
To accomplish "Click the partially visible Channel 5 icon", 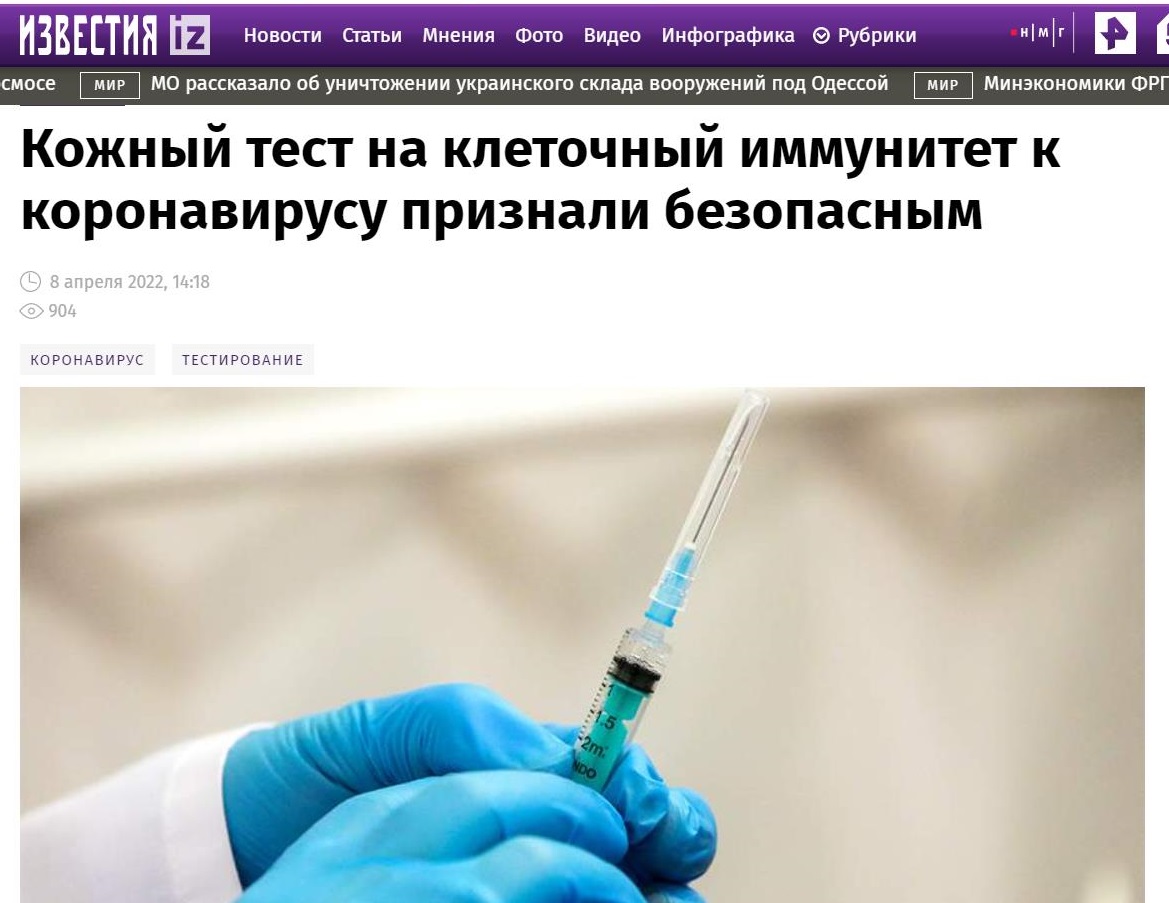I will pyautogui.click(x=1163, y=34).
